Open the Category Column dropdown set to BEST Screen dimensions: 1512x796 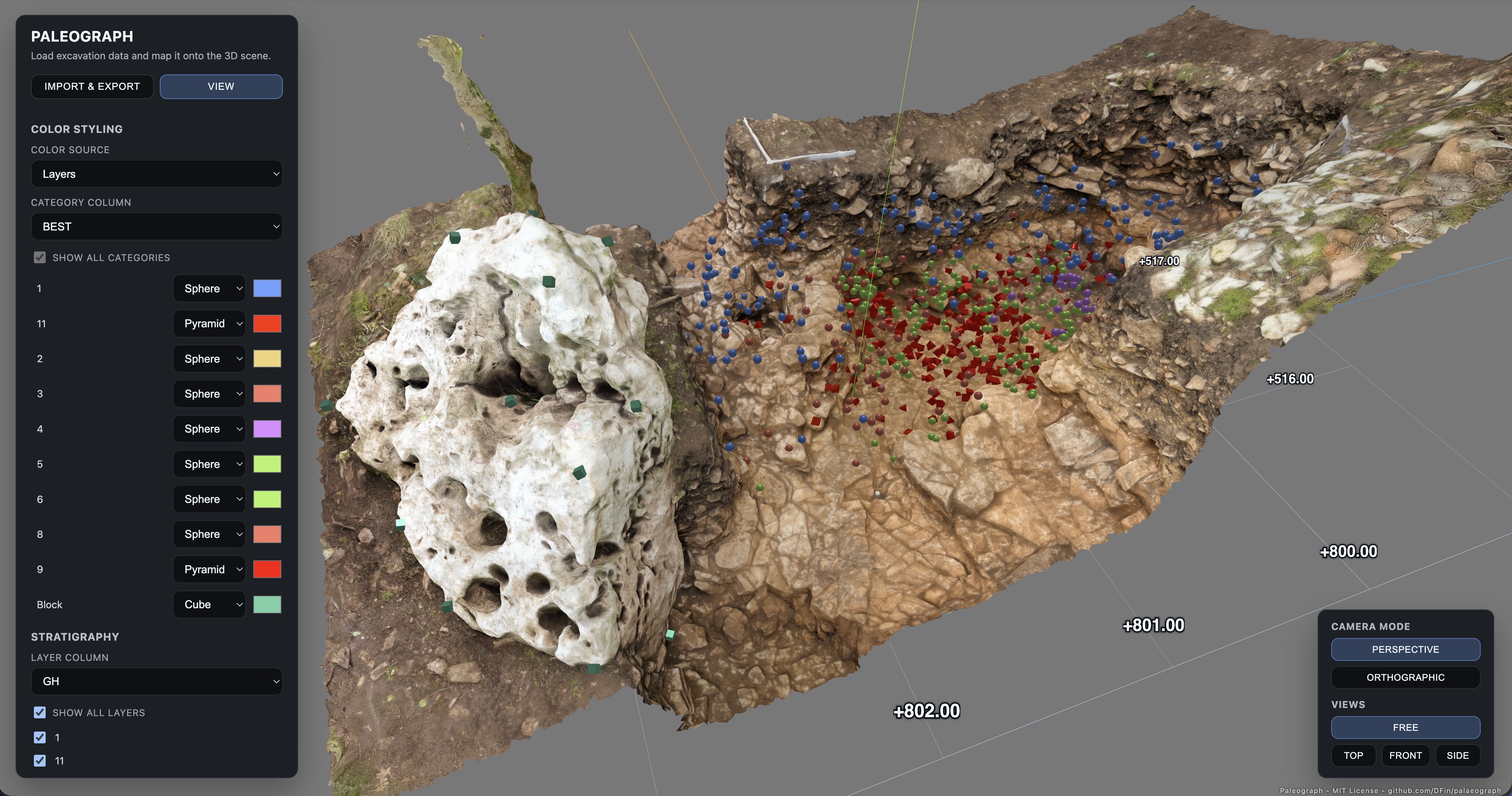(156, 226)
